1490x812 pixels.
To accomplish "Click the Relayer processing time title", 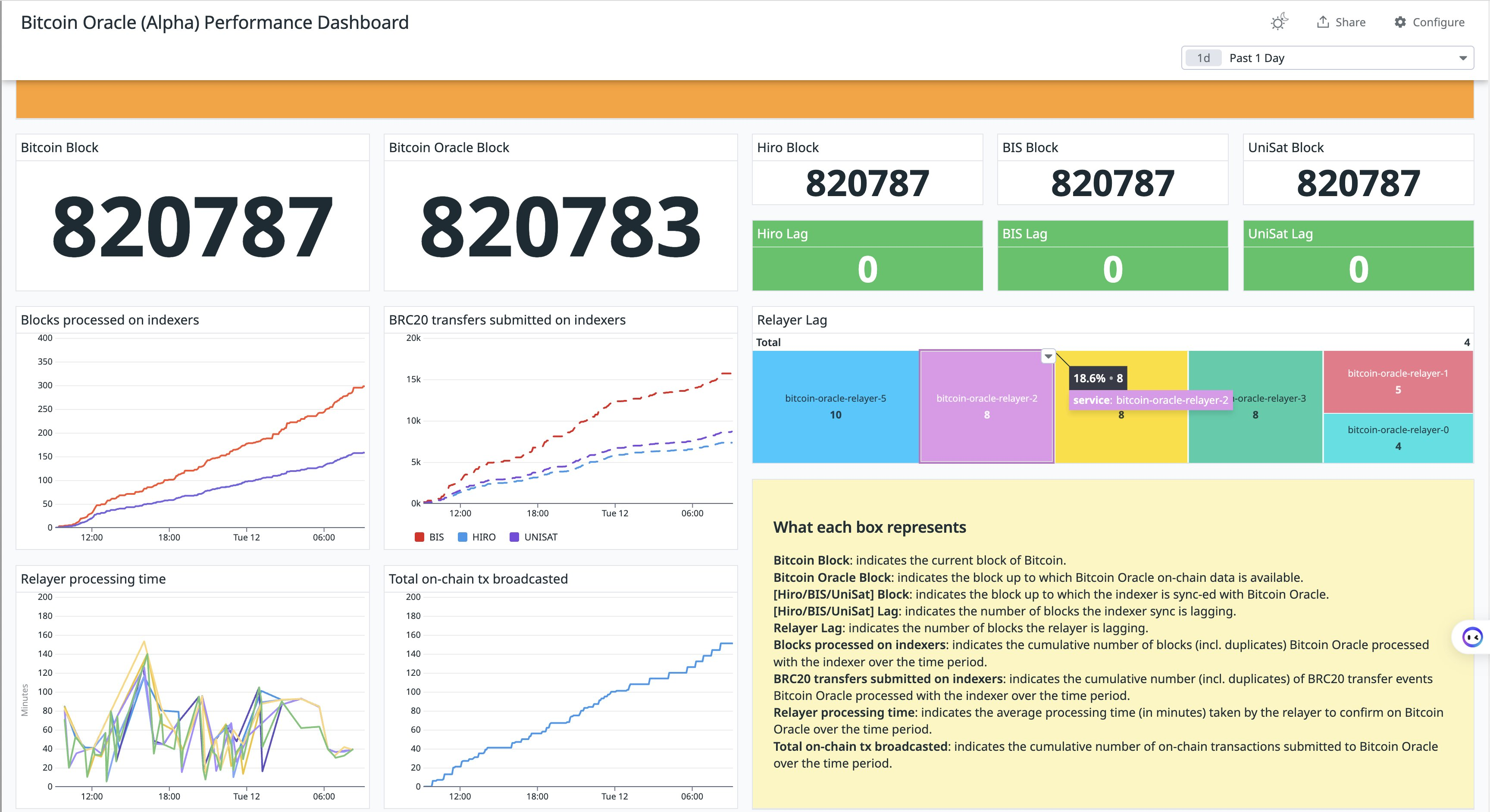I will click(x=93, y=579).
